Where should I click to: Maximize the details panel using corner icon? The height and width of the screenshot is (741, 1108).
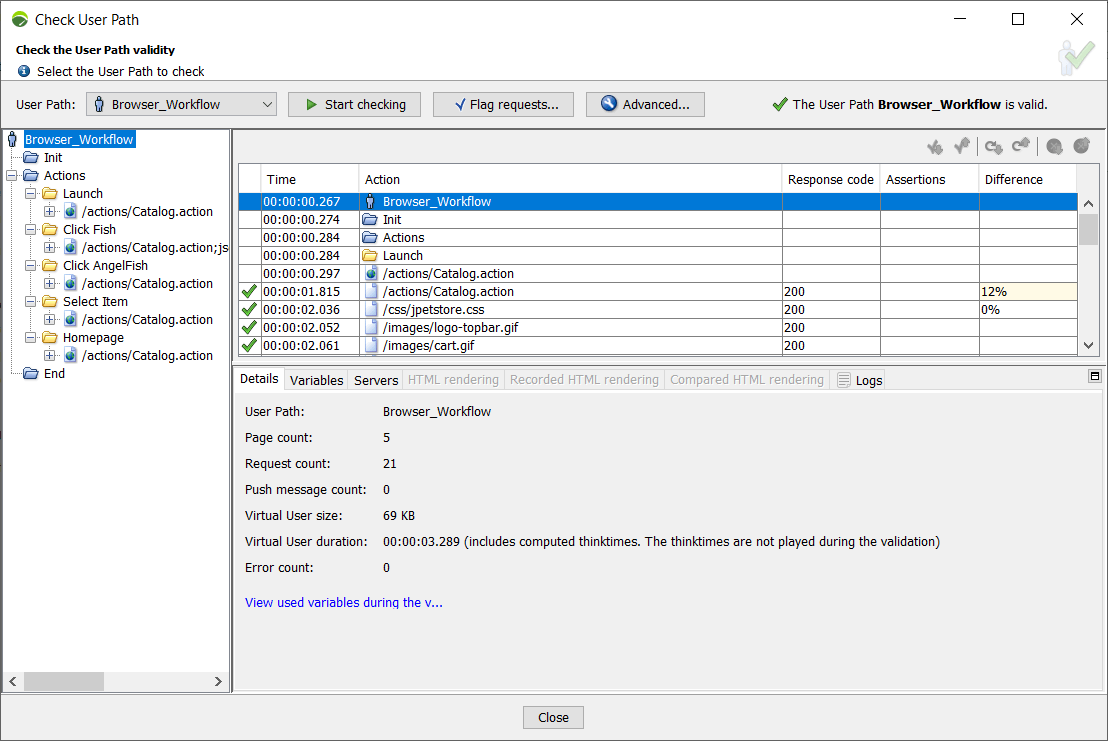click(x=1095, y=376)
